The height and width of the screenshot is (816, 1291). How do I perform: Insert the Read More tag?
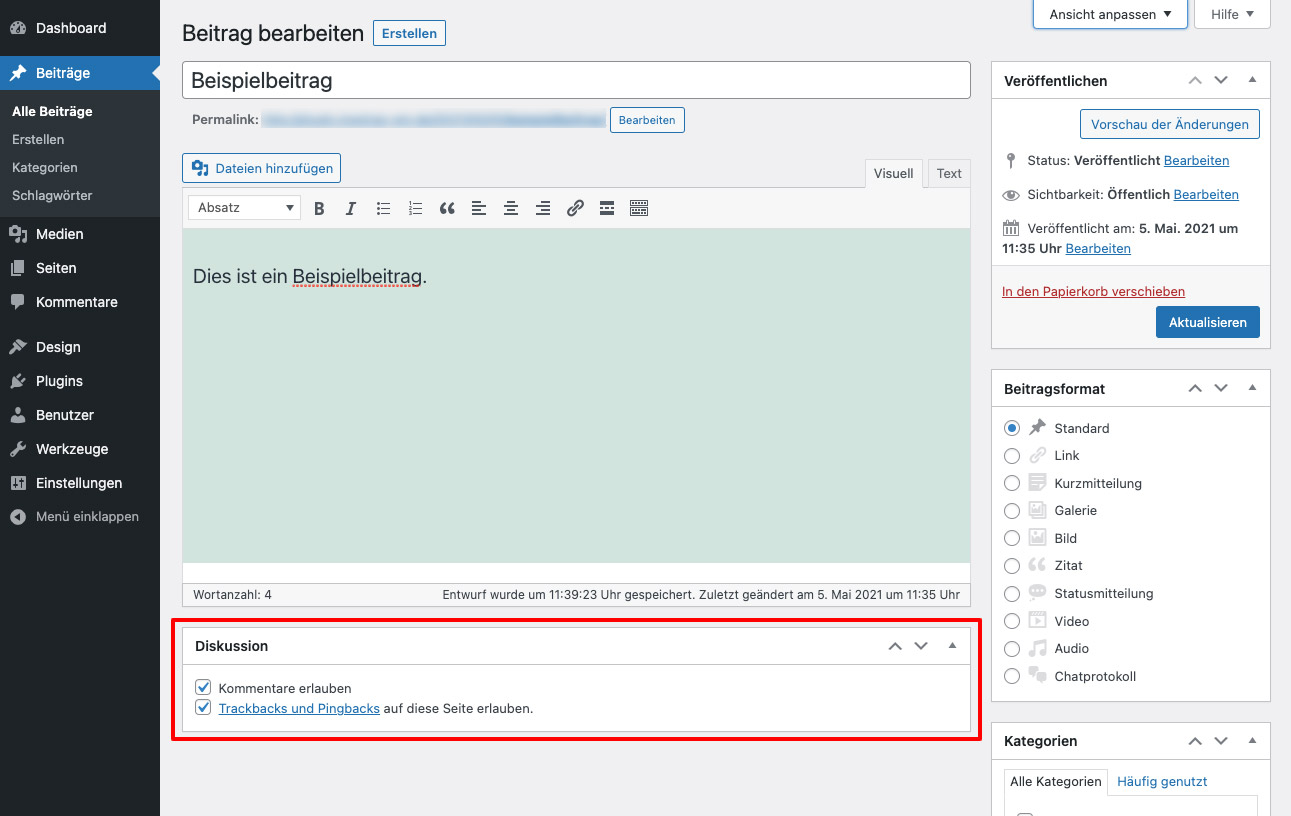(607, 208)
